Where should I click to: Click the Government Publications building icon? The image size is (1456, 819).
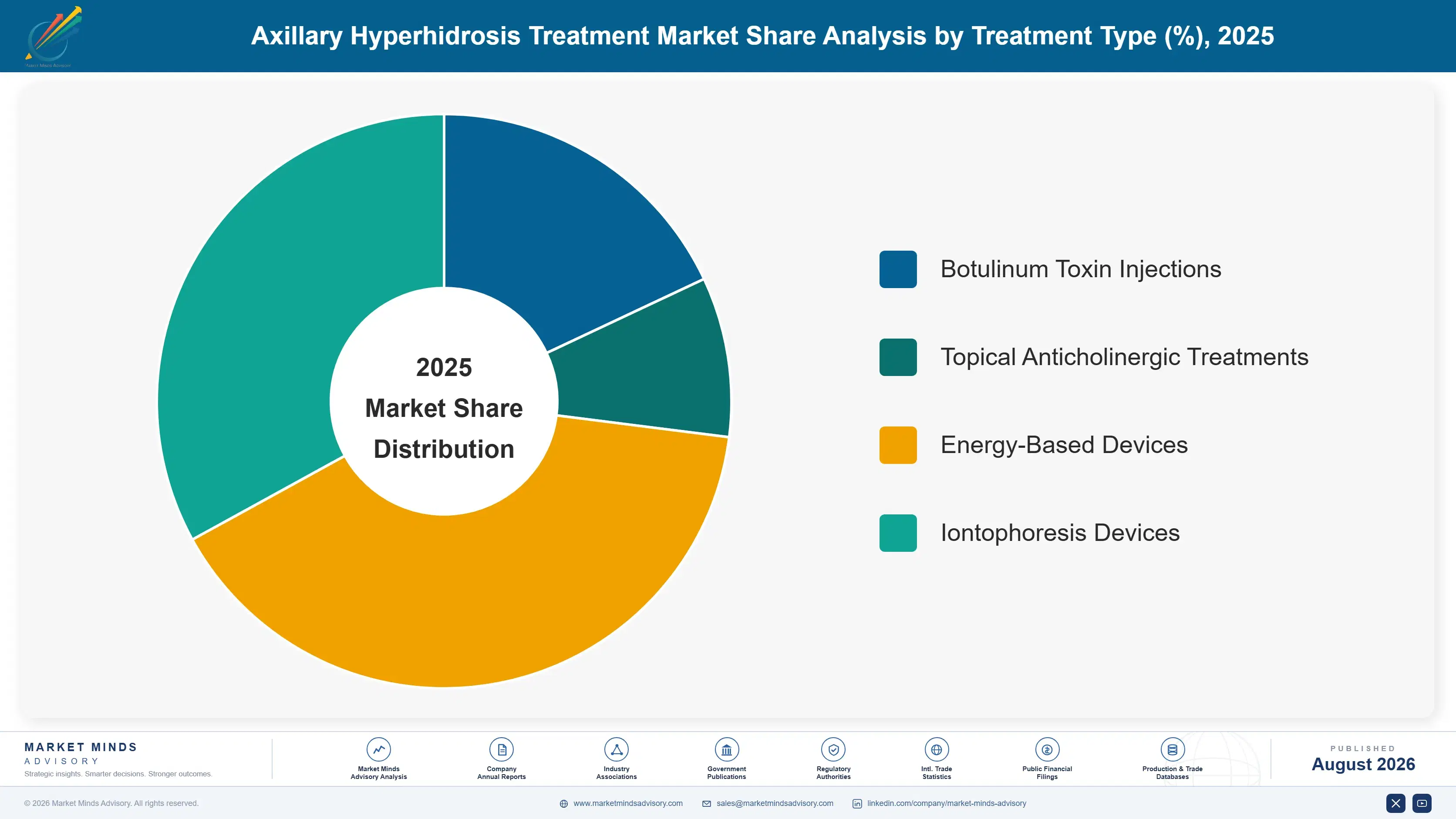click(x=726, y=749)
